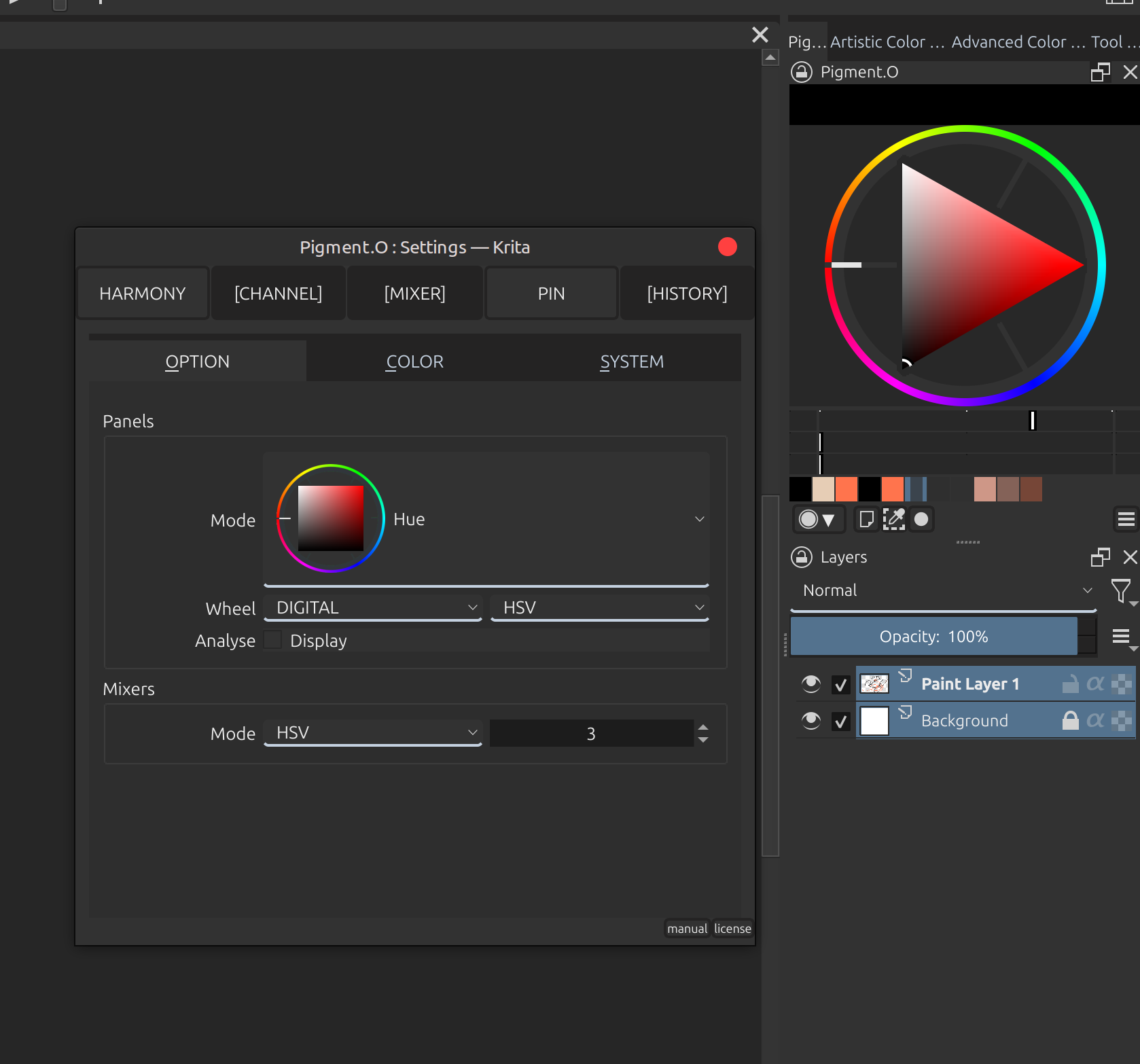This screenshot has height=1064, width=1140.
Task: Switch to the COLOR settings tab
Action: [414, 361]
